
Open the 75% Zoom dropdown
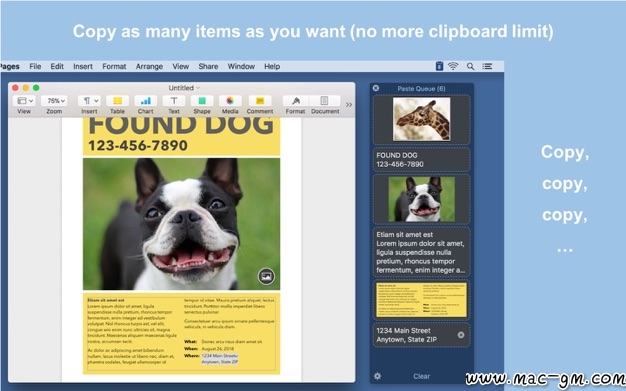[54, 101]
